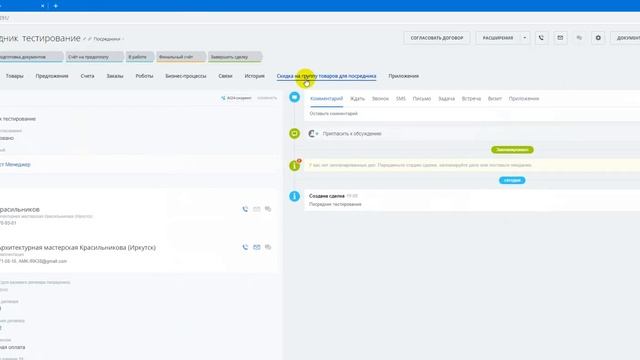Open the Счета tab

[x=87, y=76]
